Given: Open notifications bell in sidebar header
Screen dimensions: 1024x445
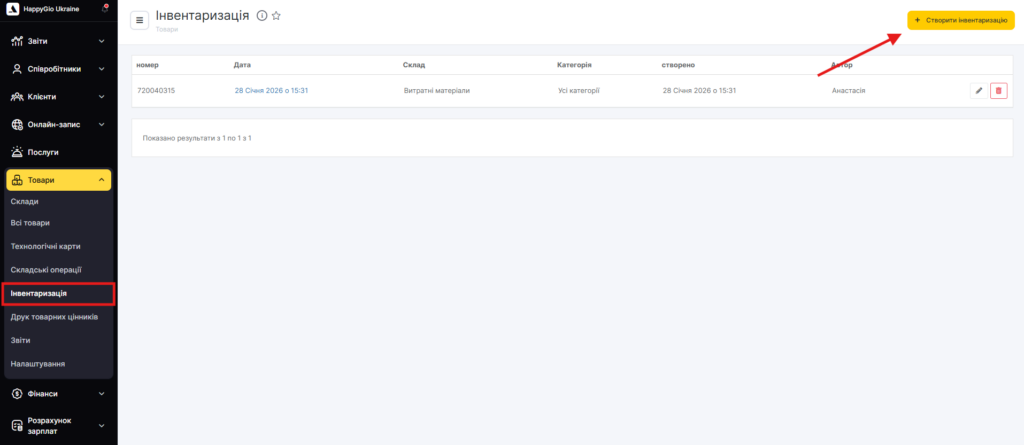Looking at the screenshot, I should pyautogui.click(x=105, y=9).
